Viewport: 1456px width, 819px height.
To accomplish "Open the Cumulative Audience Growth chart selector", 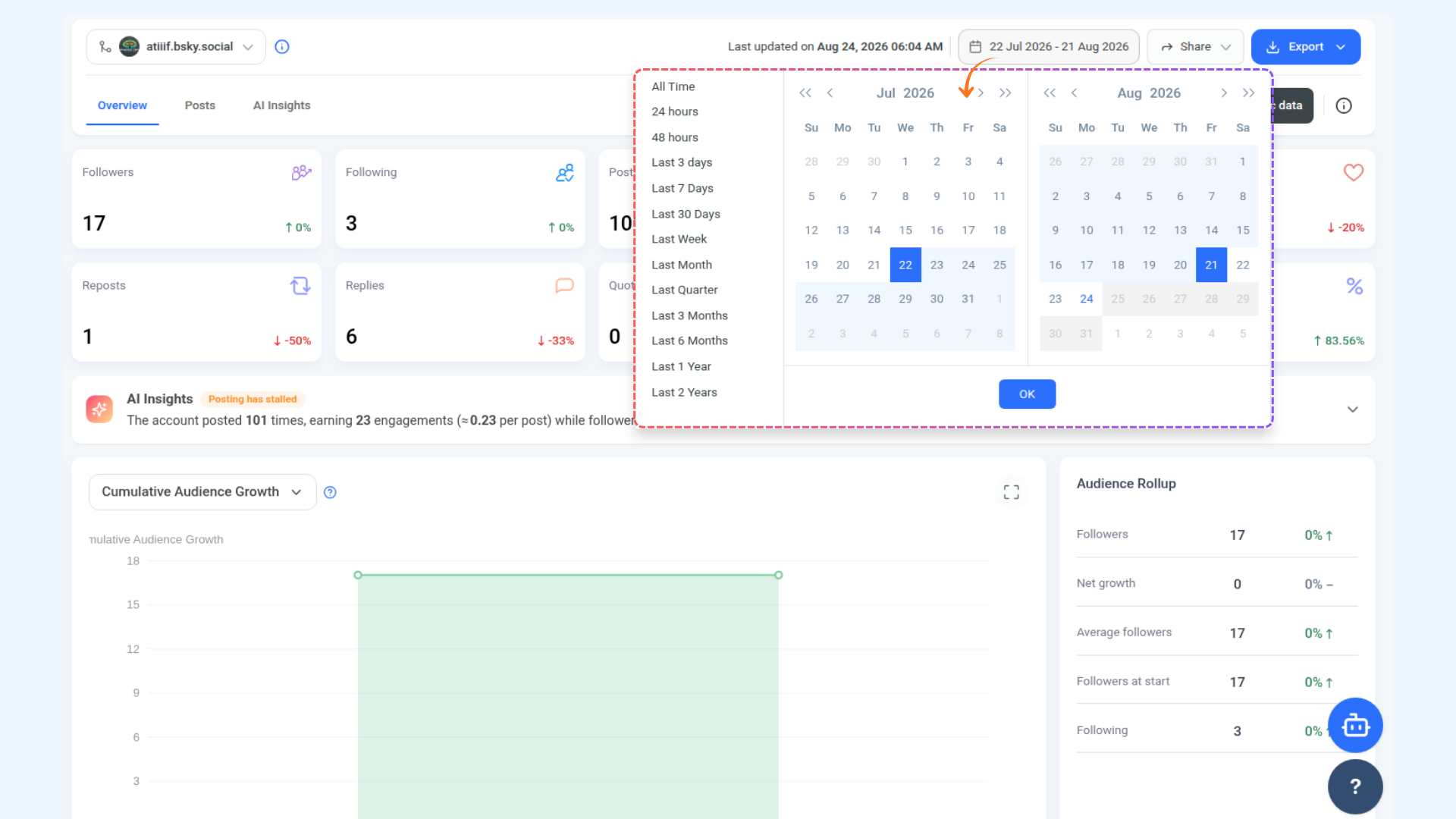I will [x=202, y=492].
